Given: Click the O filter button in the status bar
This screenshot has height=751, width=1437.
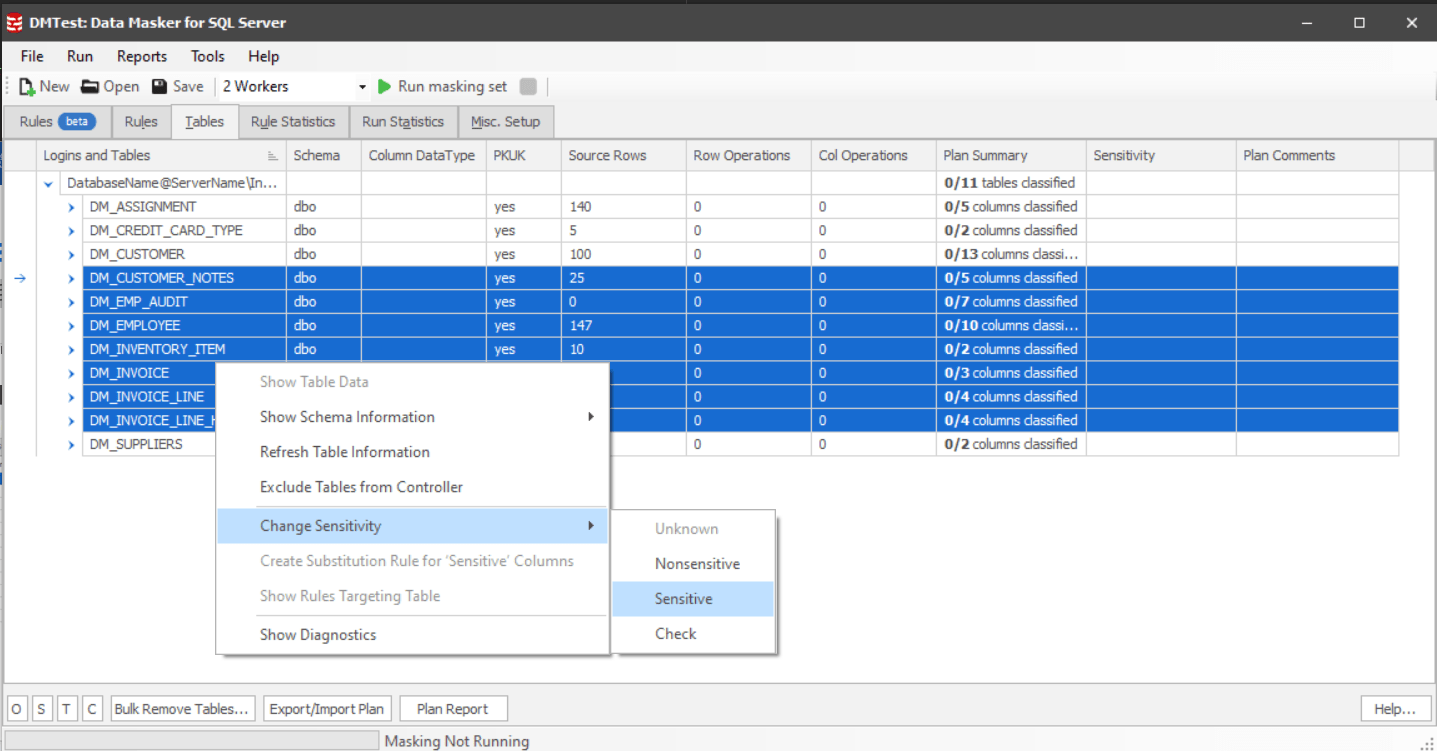Looking at the screenshot, I should [x=16, y=708].
